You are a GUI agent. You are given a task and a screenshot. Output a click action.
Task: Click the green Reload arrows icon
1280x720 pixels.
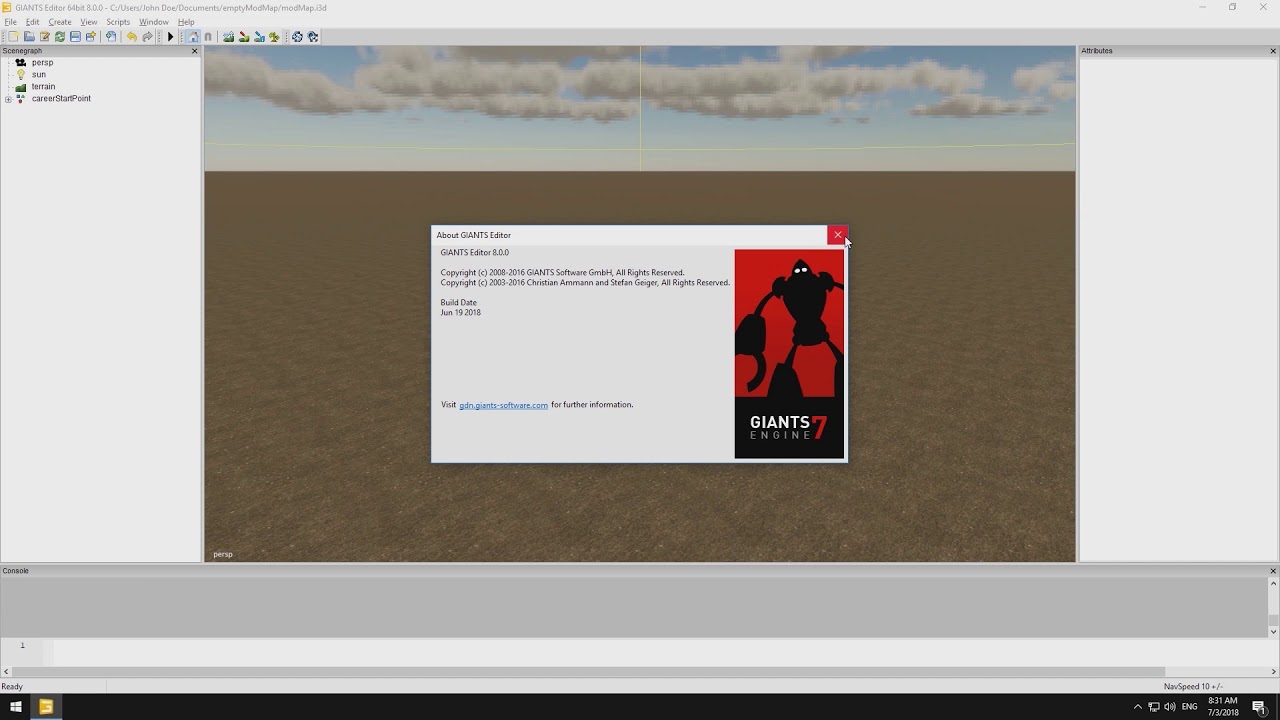point(60,37)
